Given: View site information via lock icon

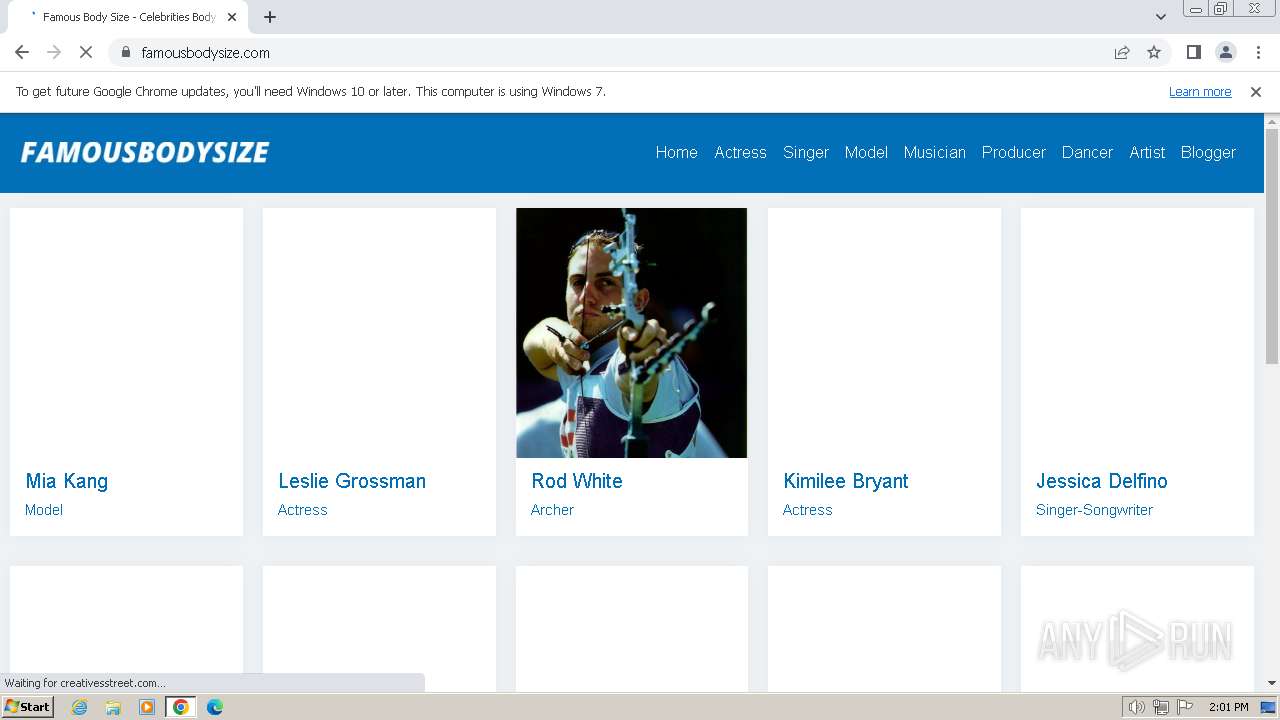Looking at the screenshot, I should pos(125,52).
